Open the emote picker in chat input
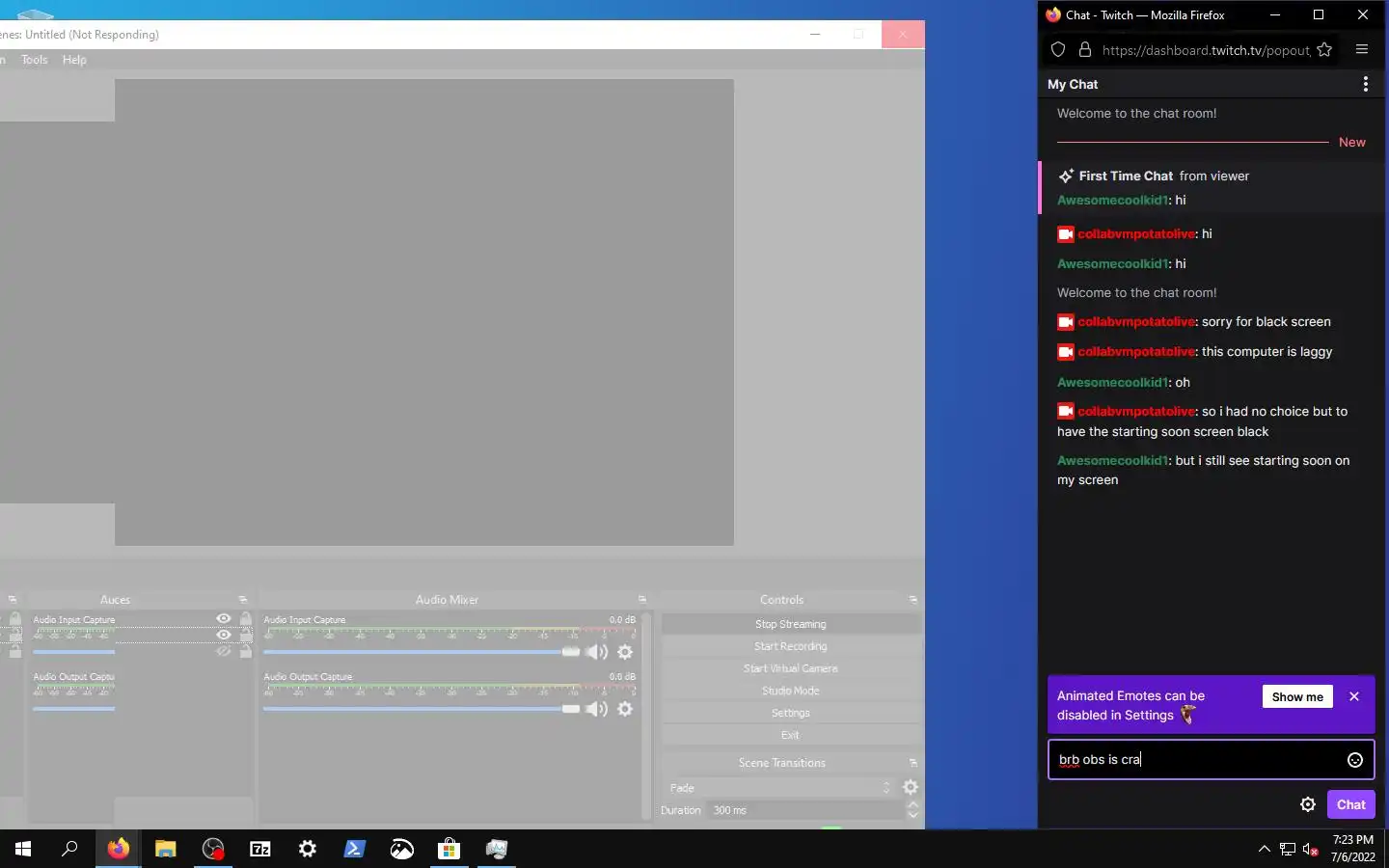This screenshot has height=868, width=1389. point(1354,760)
